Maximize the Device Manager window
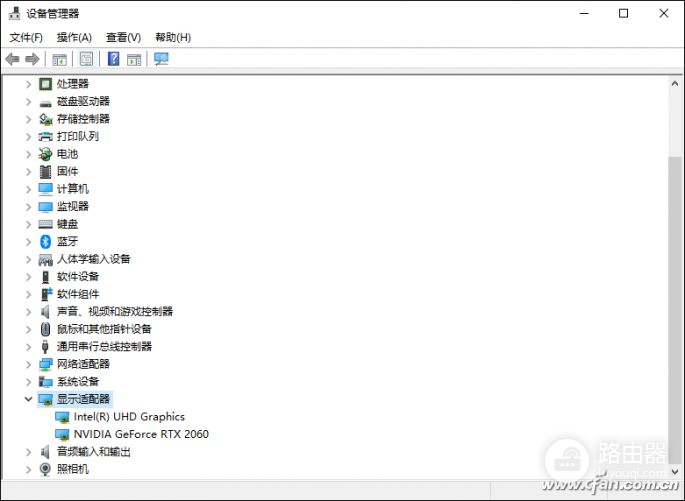This screenshot has height=501, width=685. click(623, 14)
